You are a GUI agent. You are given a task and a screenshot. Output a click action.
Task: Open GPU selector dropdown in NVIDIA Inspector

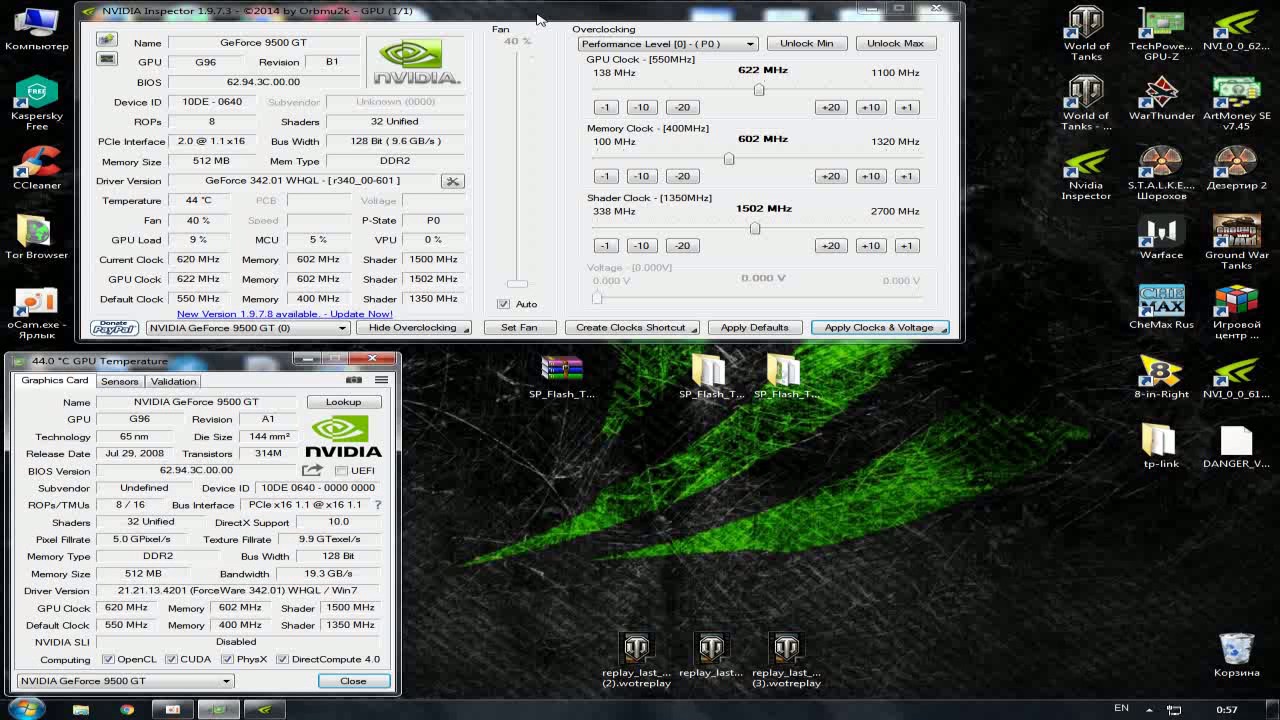247,328
